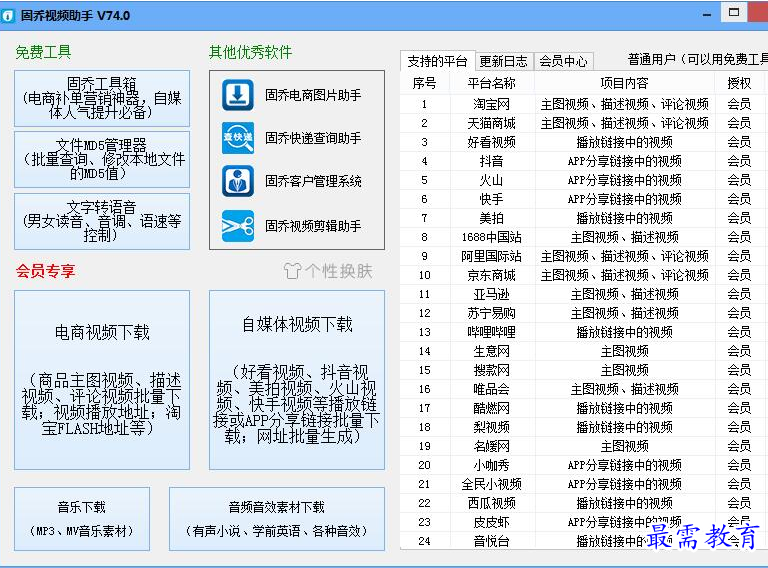The height and width of the screenshot is (568, 768).
Task: Click the 固乔视频剪辑助手 label
Action: [313, 226]
